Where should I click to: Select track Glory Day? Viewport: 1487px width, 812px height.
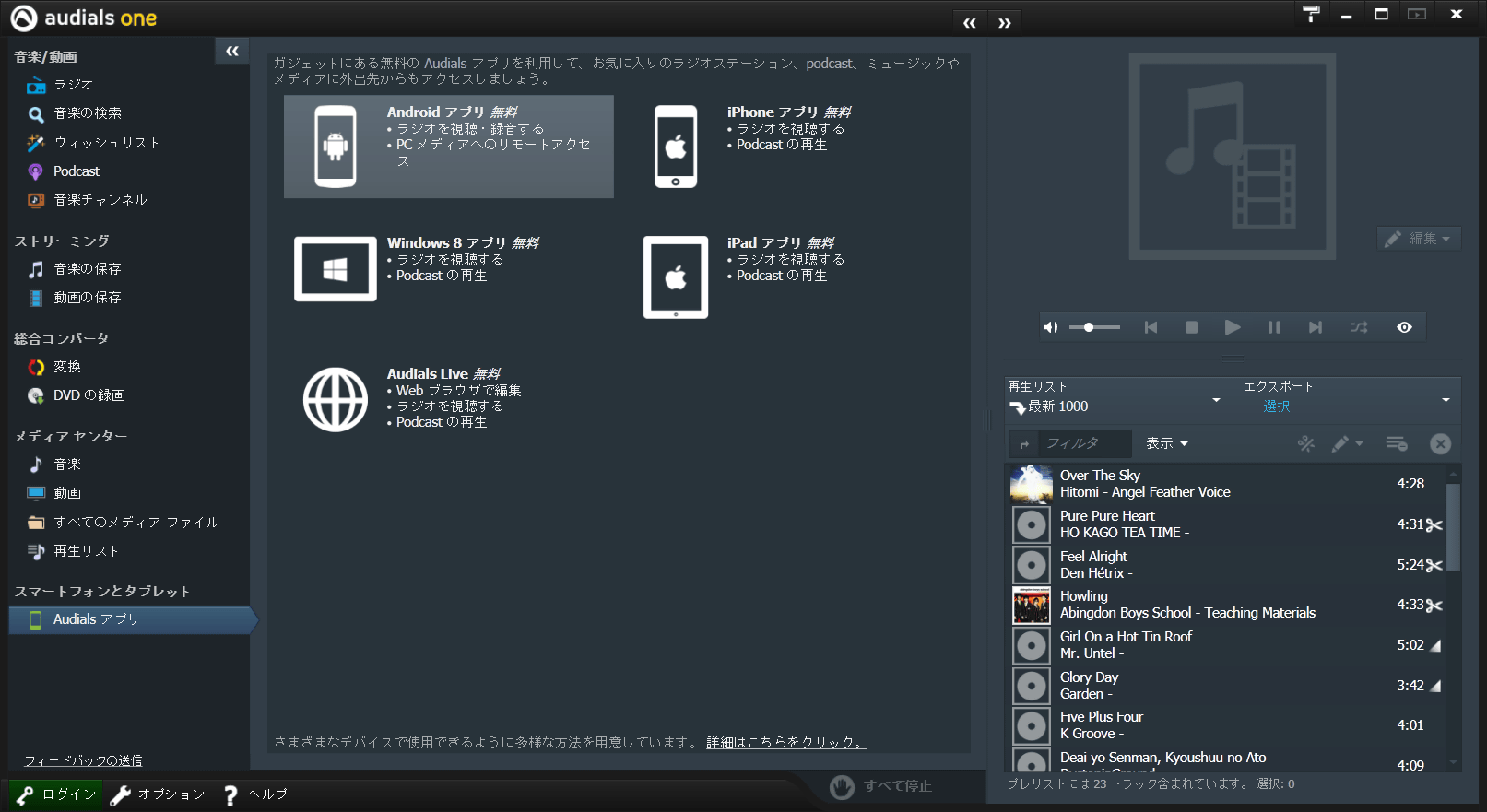click(x=1226, y=686)
